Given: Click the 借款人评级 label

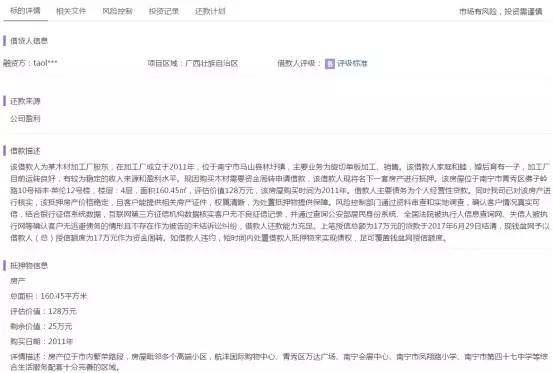Looking at the screenshot, I should (x=299, y=63).
